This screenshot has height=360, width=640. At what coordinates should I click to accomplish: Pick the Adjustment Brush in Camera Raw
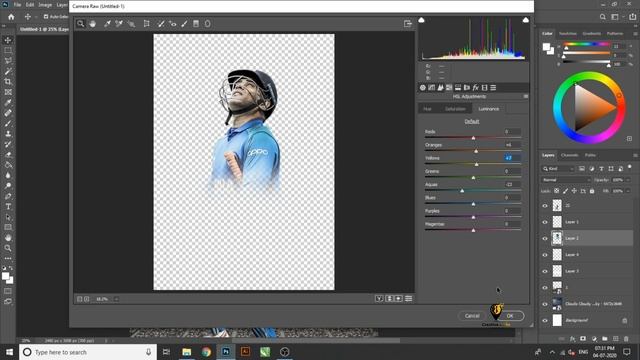pos(184,24)
